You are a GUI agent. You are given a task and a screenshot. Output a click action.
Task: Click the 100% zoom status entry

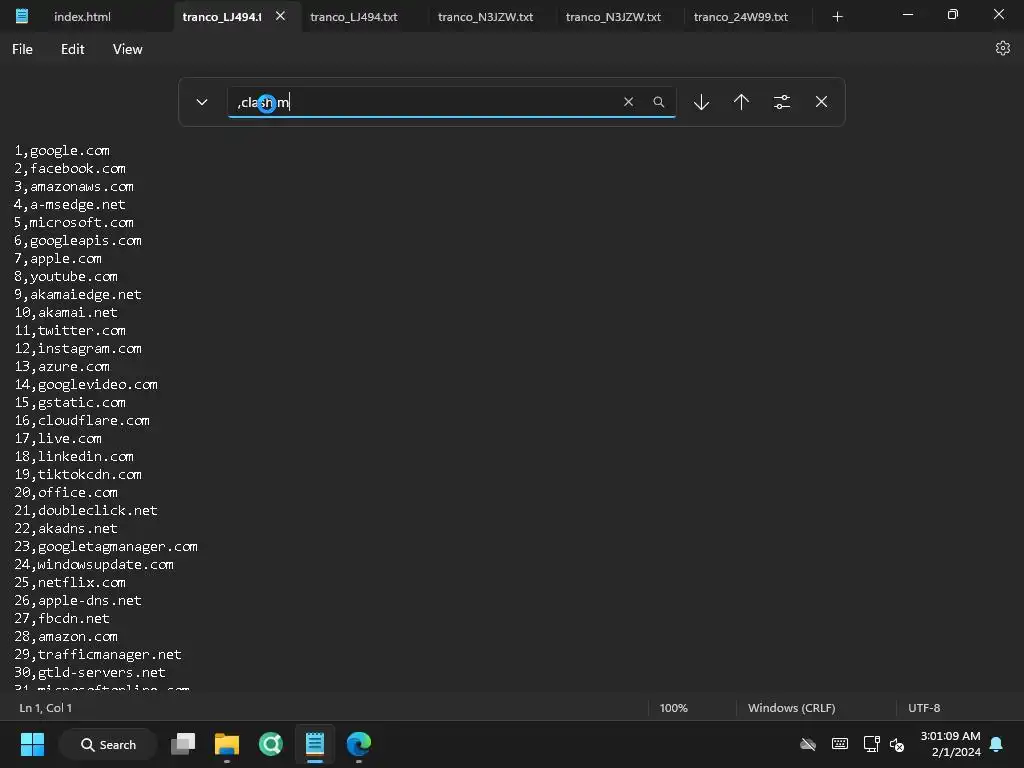(673, 708)
